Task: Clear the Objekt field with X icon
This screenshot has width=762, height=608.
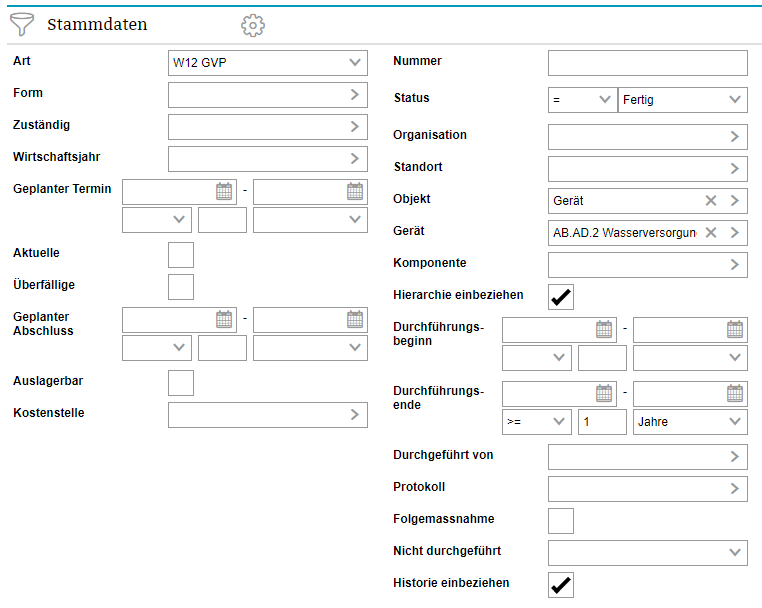Action: coord(711,200)
